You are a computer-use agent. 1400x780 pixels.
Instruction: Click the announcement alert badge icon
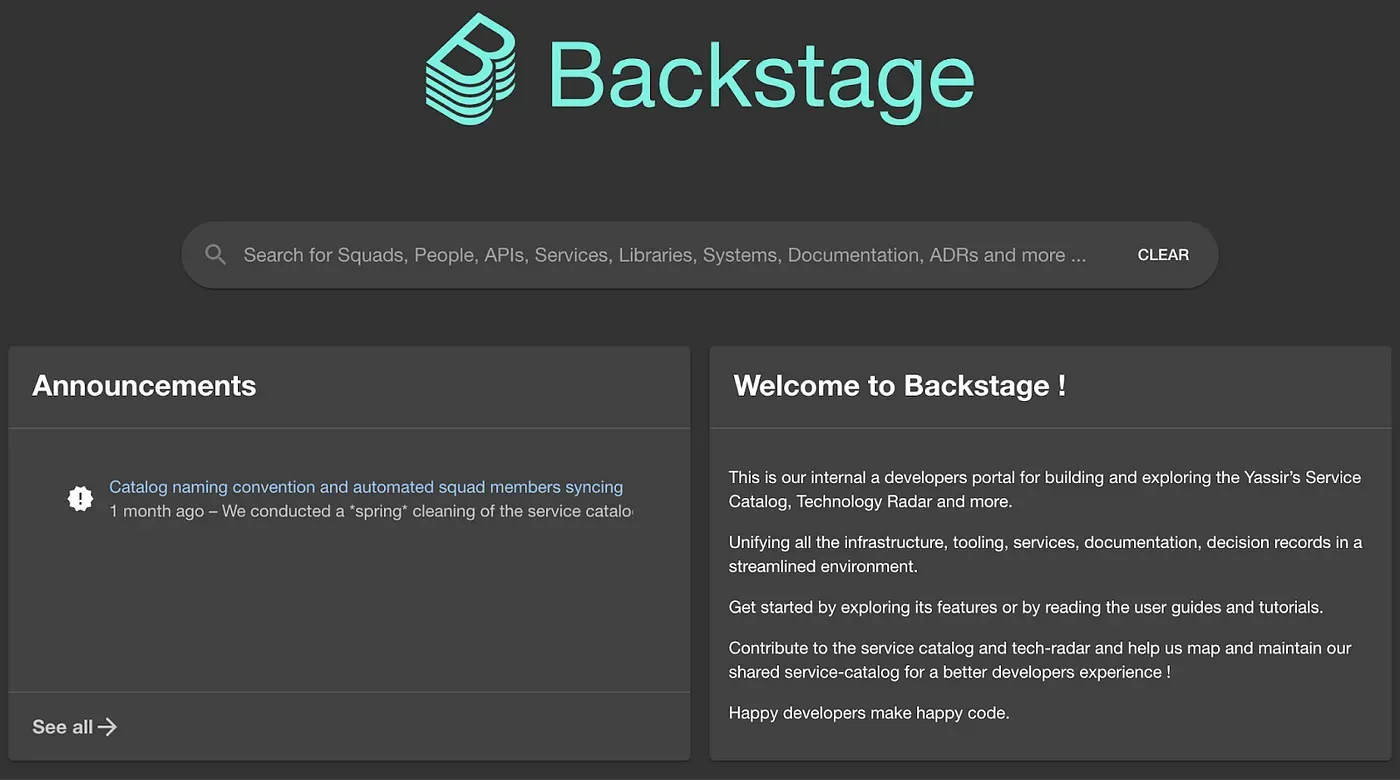pos(80,498)
